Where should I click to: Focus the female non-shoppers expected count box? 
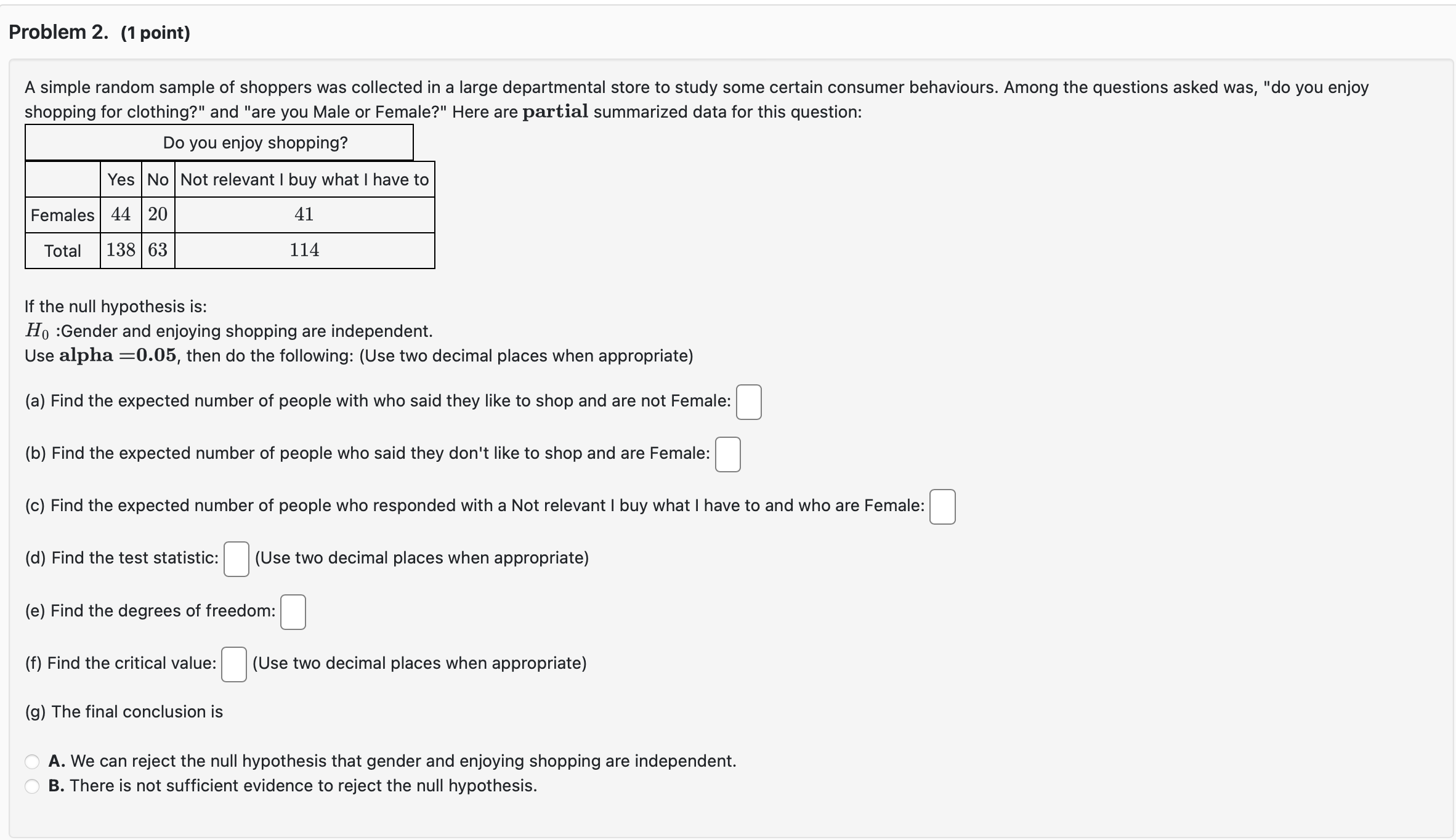[x=727, y=454]
